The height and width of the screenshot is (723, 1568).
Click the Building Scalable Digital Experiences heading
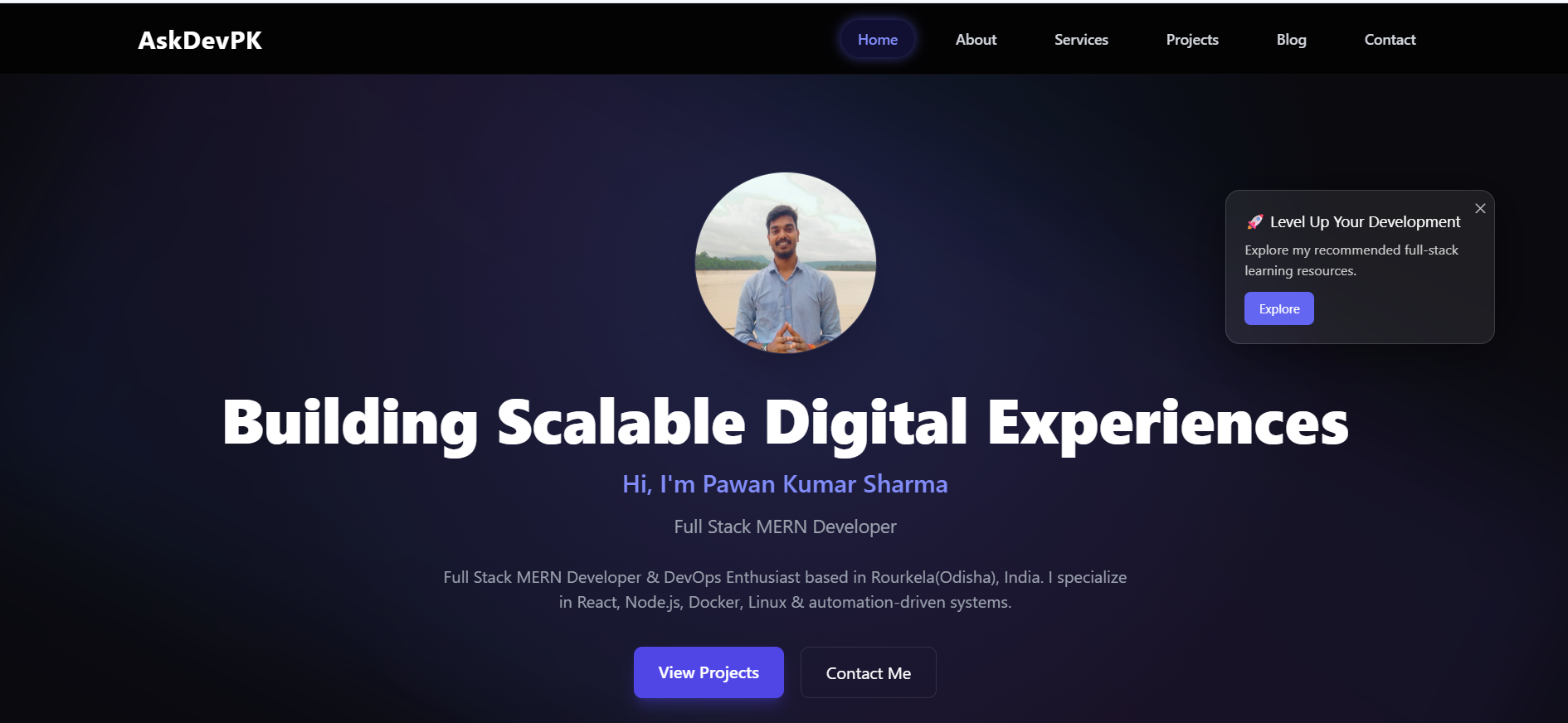pos(786,423)
